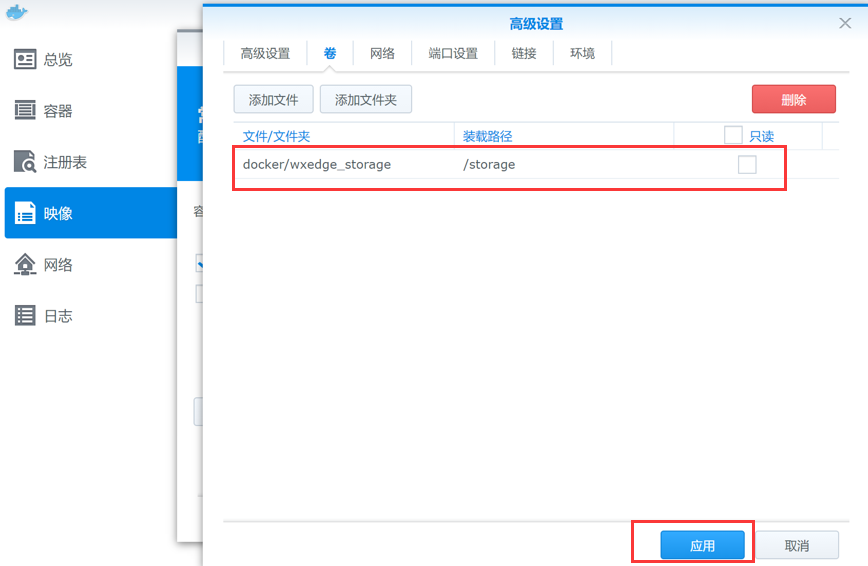Click the 添加文件夹 button
Image resolution: width=868 pixels, height=566 pixels.
[x=365, y=100]
